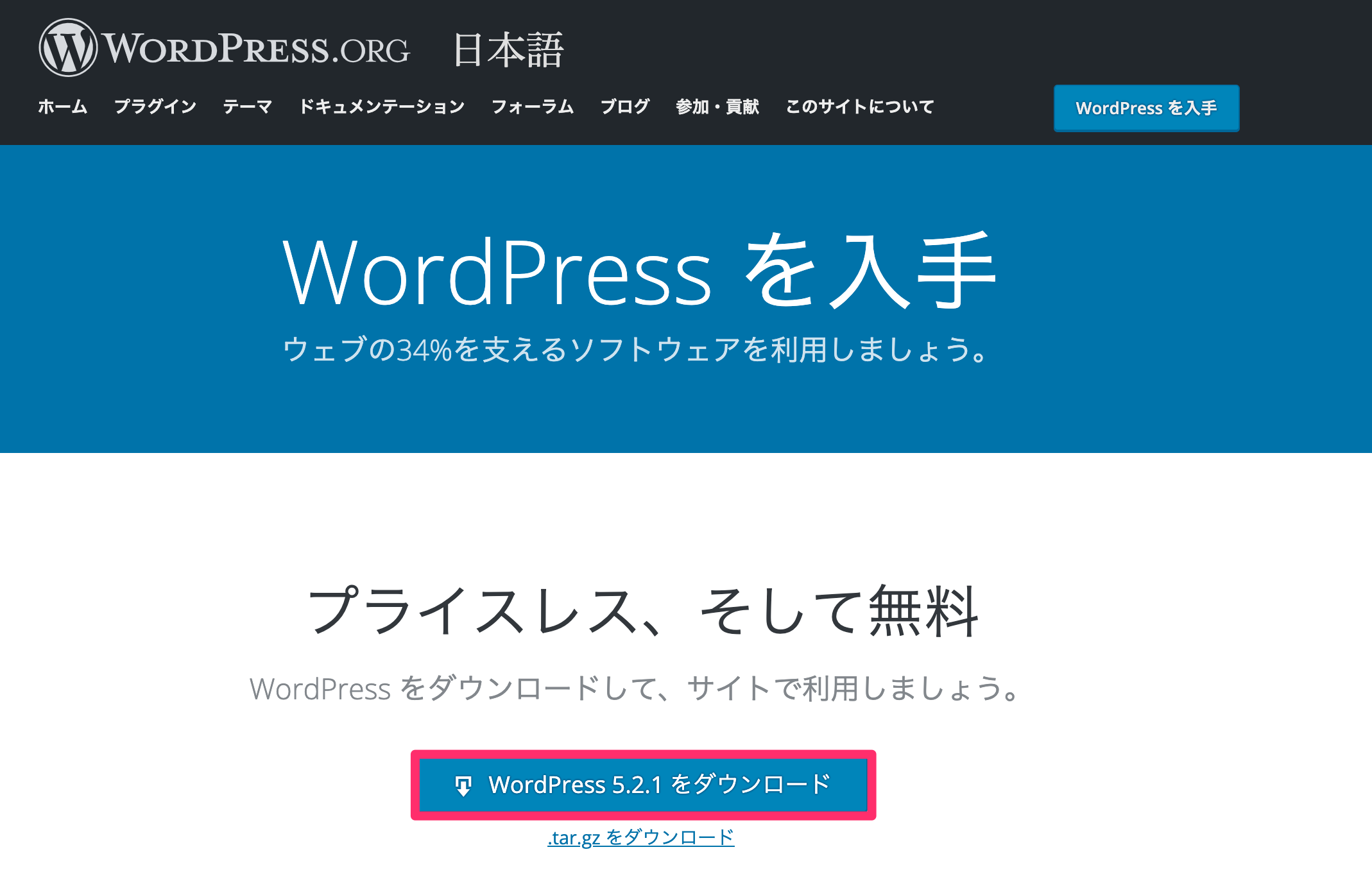Open ドキュメンテーション in the navigation
The image size is (1372, 888).
[382, 107]
